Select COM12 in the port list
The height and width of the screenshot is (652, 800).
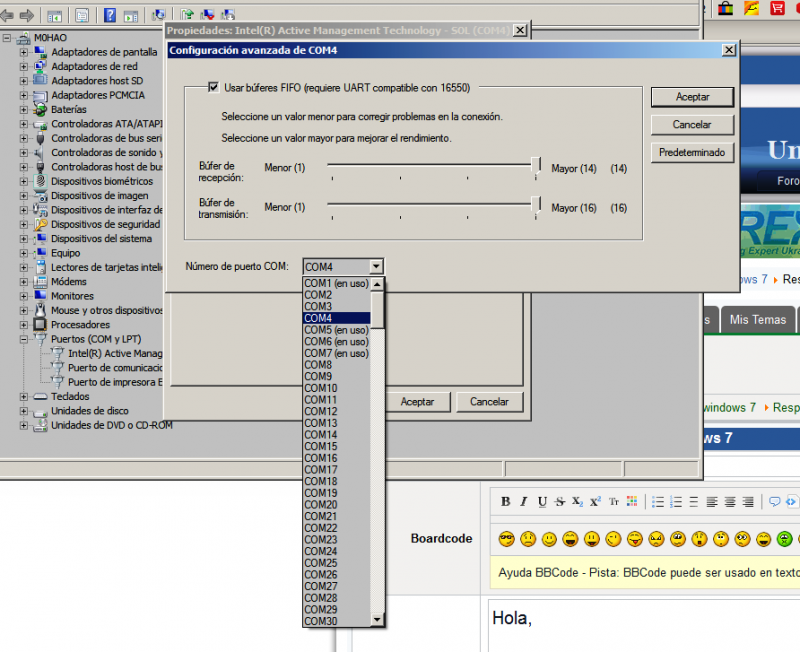pyautogui.click(x=337, y=412)
